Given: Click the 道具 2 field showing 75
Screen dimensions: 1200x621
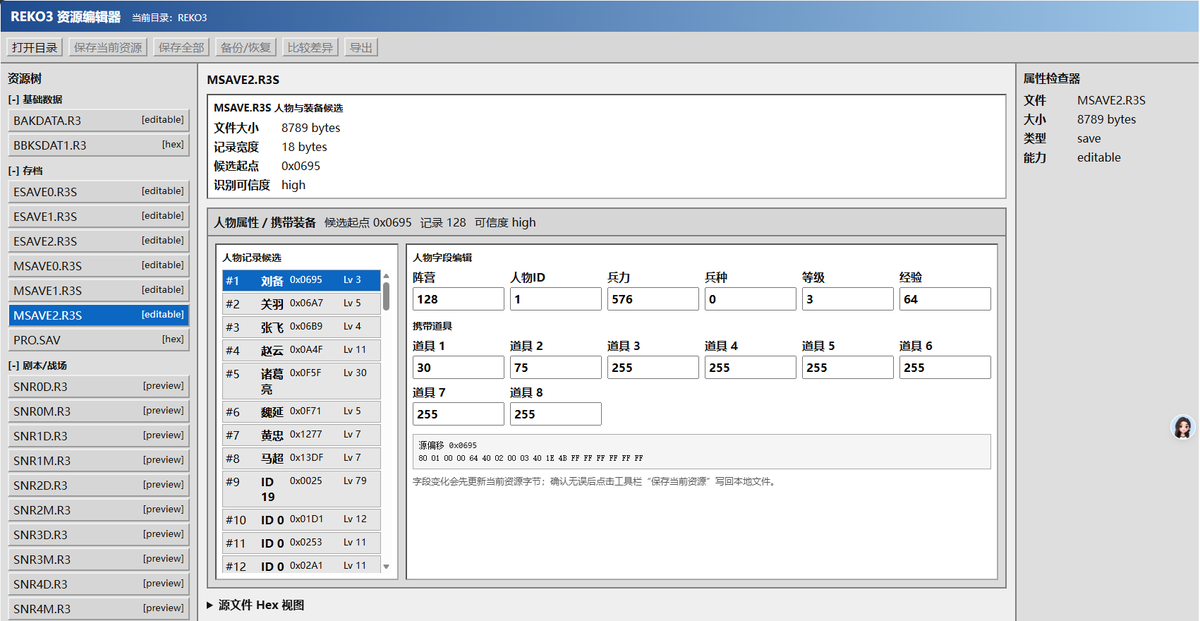Looking at the screenshot, I should click(556, 367).
